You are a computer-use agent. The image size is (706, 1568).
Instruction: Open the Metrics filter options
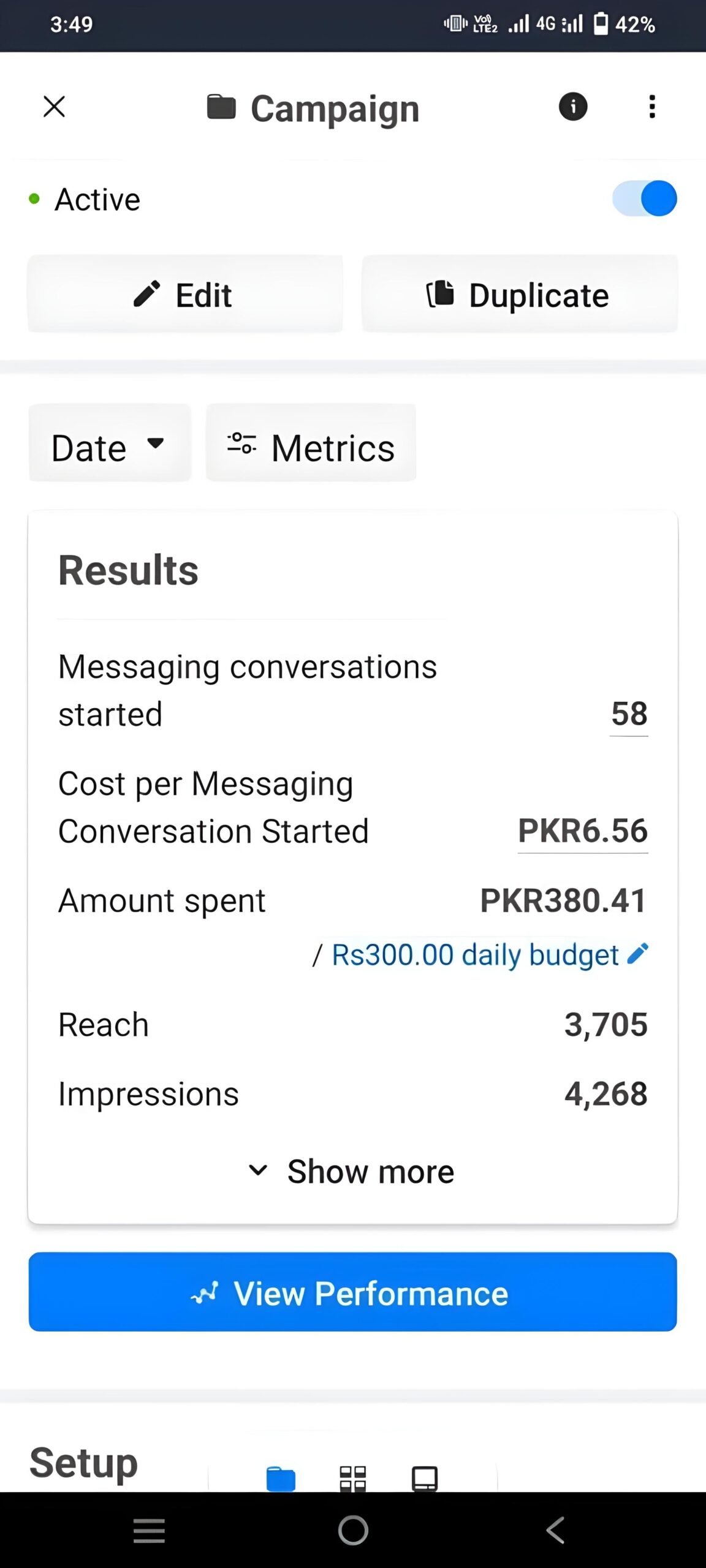[311, 443]
